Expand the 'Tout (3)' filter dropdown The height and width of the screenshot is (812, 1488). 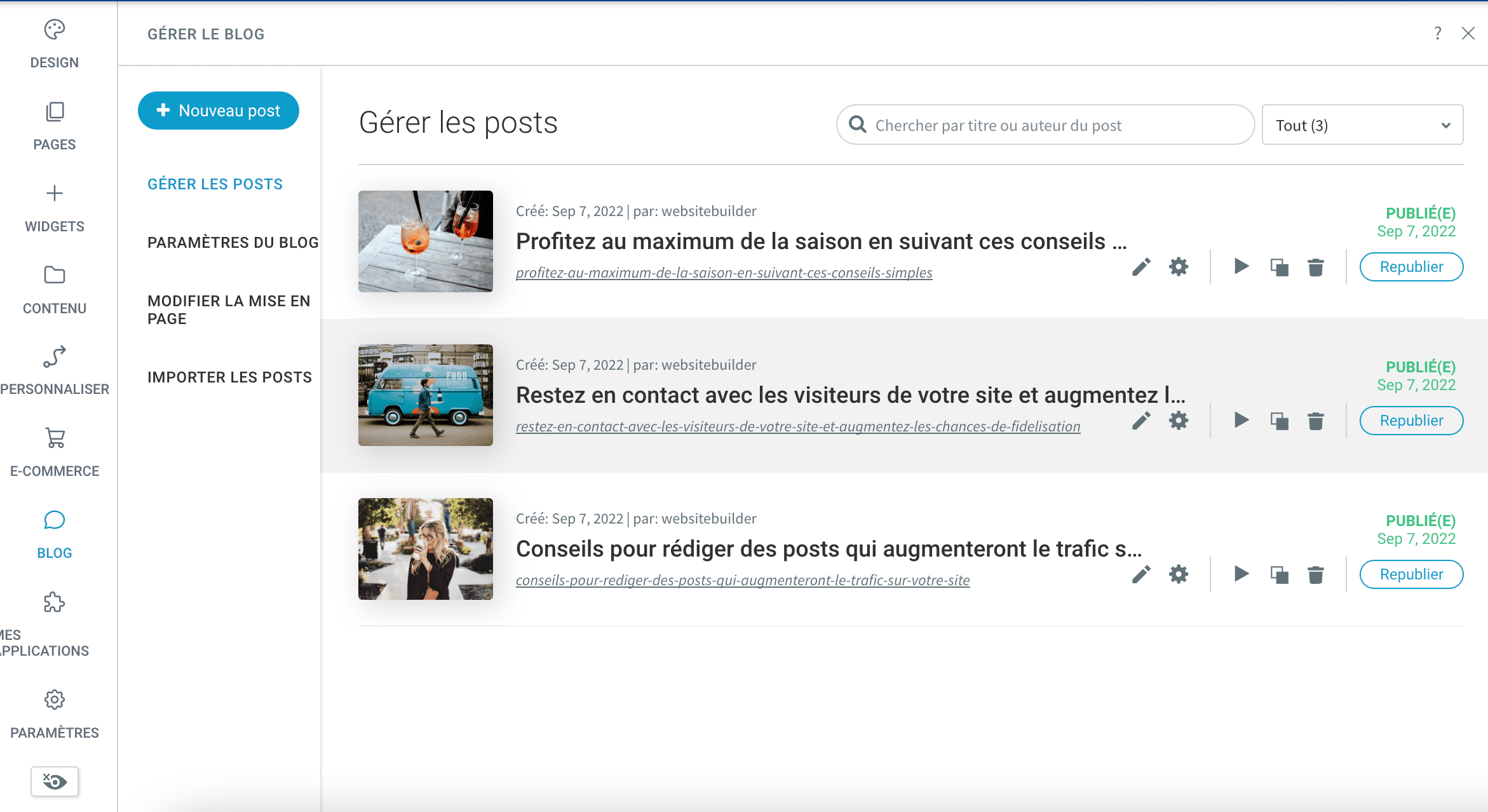pos(1362,125)
